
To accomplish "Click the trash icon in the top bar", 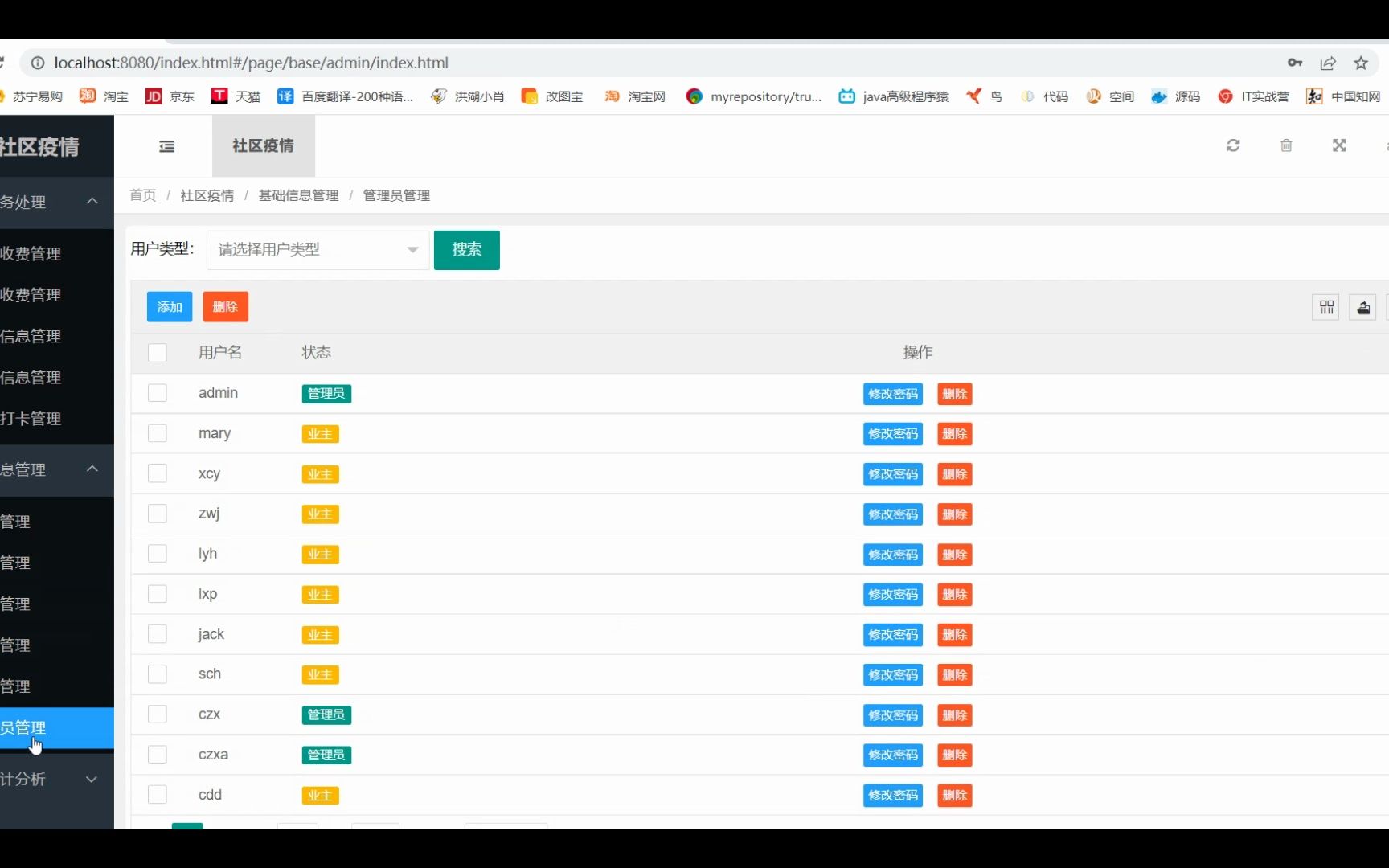I will tap(1286, 145).
